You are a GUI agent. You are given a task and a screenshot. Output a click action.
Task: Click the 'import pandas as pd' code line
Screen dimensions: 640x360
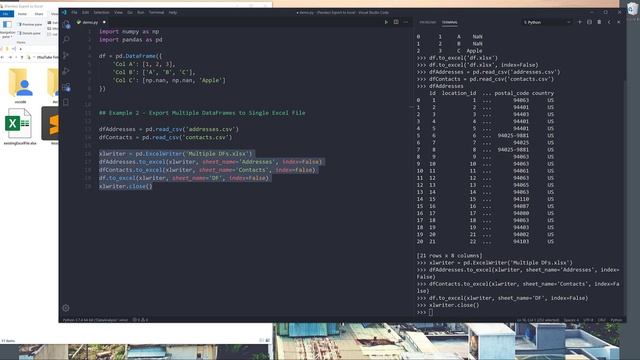(x=131, y=40)
